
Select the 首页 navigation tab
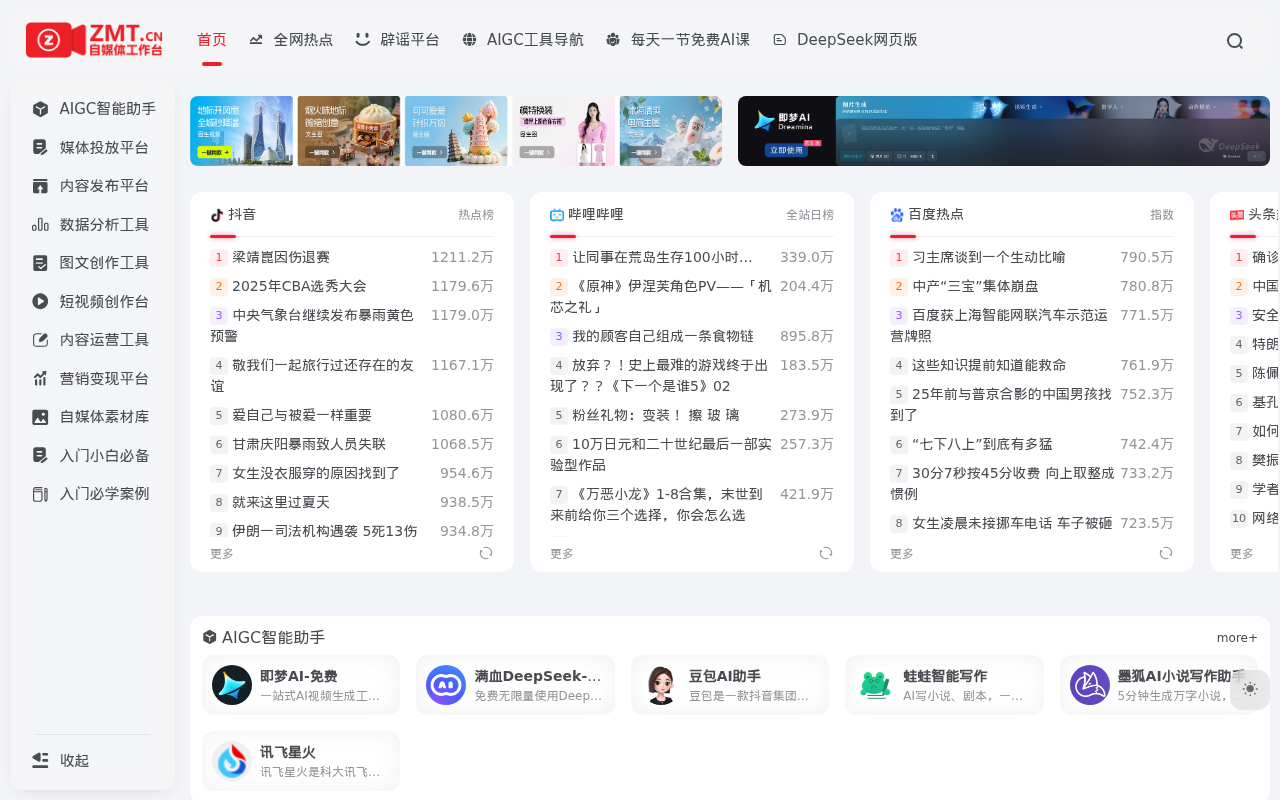(x=212, y=40)
